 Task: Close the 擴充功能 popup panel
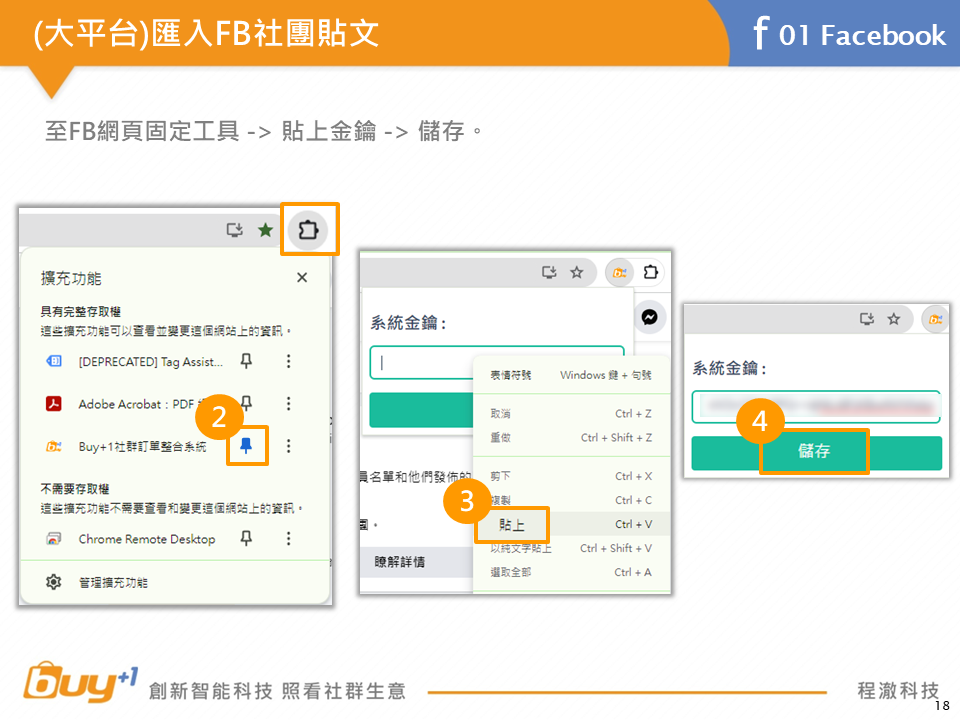(302, 278)
